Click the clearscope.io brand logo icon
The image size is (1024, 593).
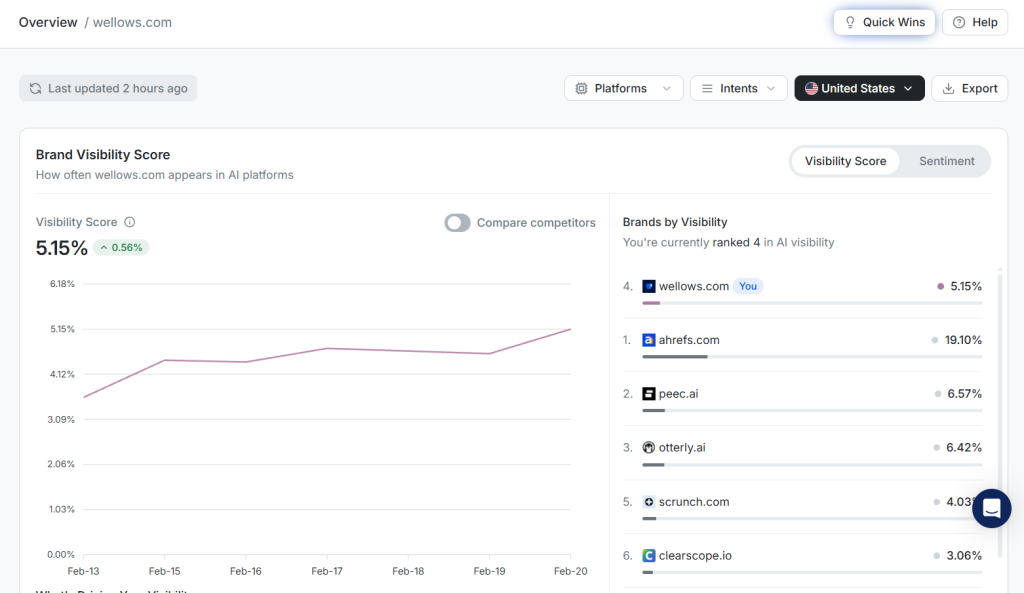(x=649, y=556)
